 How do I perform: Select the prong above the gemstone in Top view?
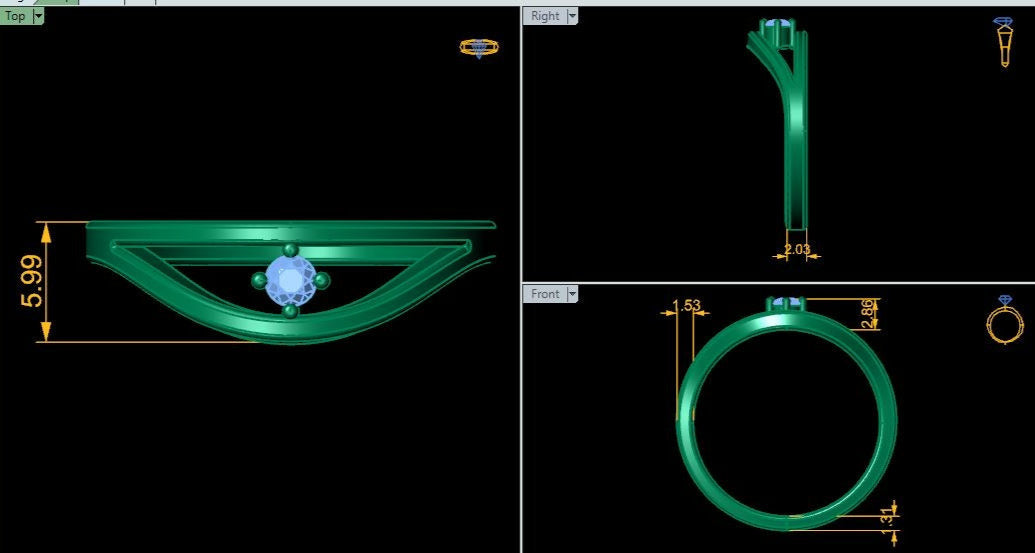[291, 250]
